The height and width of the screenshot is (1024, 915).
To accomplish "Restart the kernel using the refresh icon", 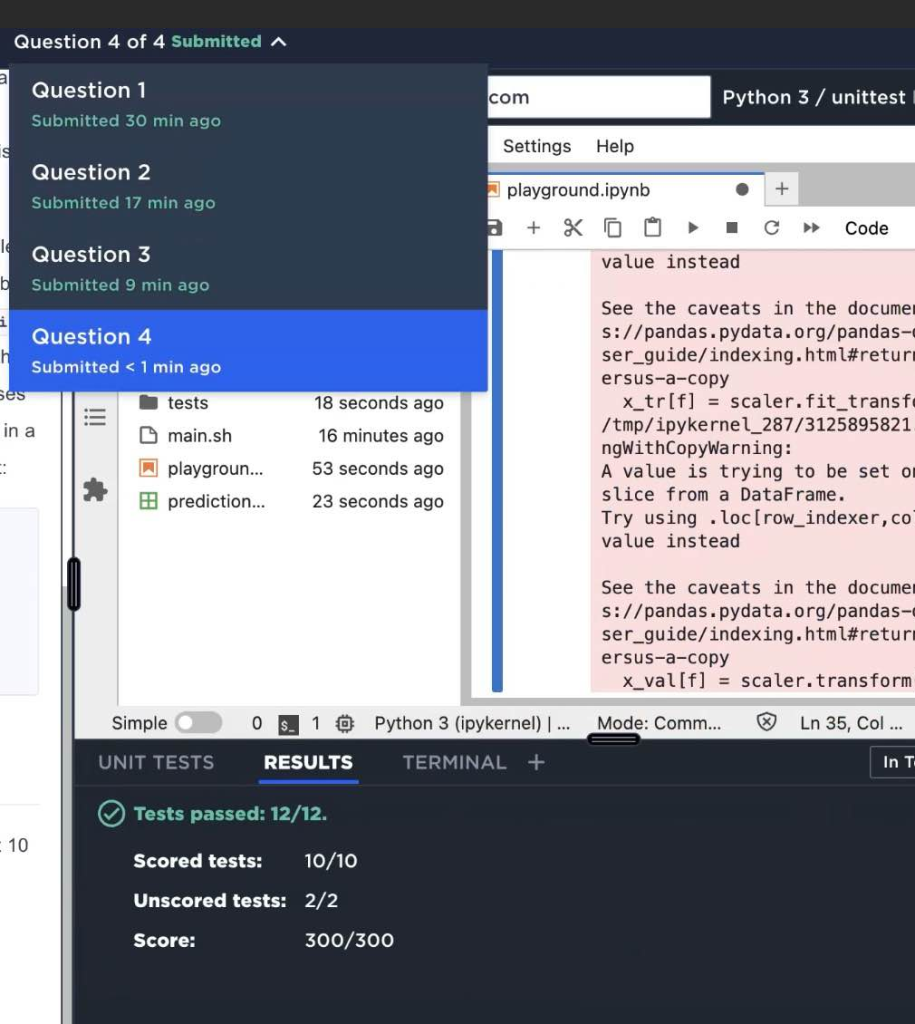I will tap(771, 228).
